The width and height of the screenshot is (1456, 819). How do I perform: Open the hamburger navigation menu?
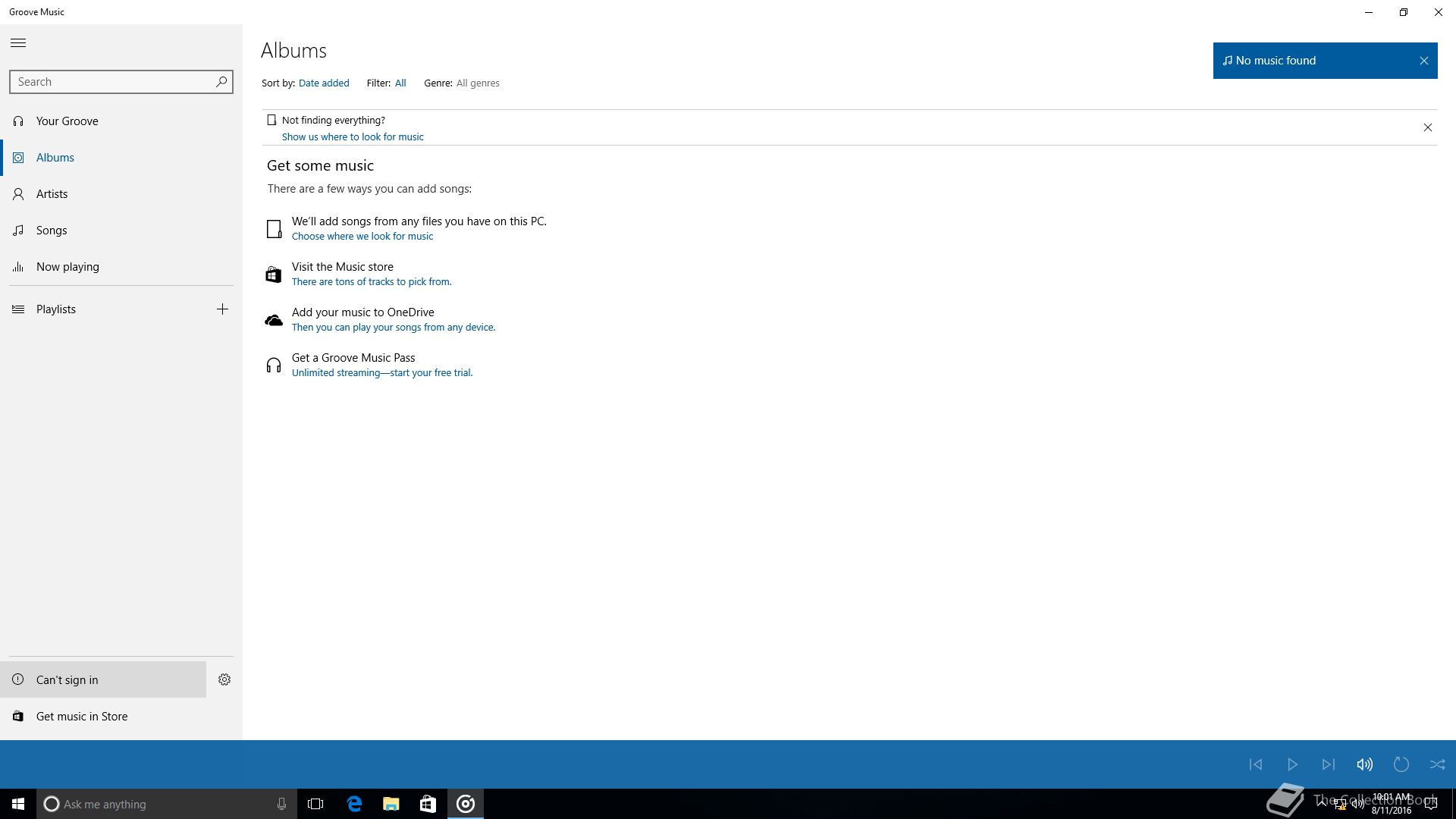pyautogui.click(x=18, y=43)
